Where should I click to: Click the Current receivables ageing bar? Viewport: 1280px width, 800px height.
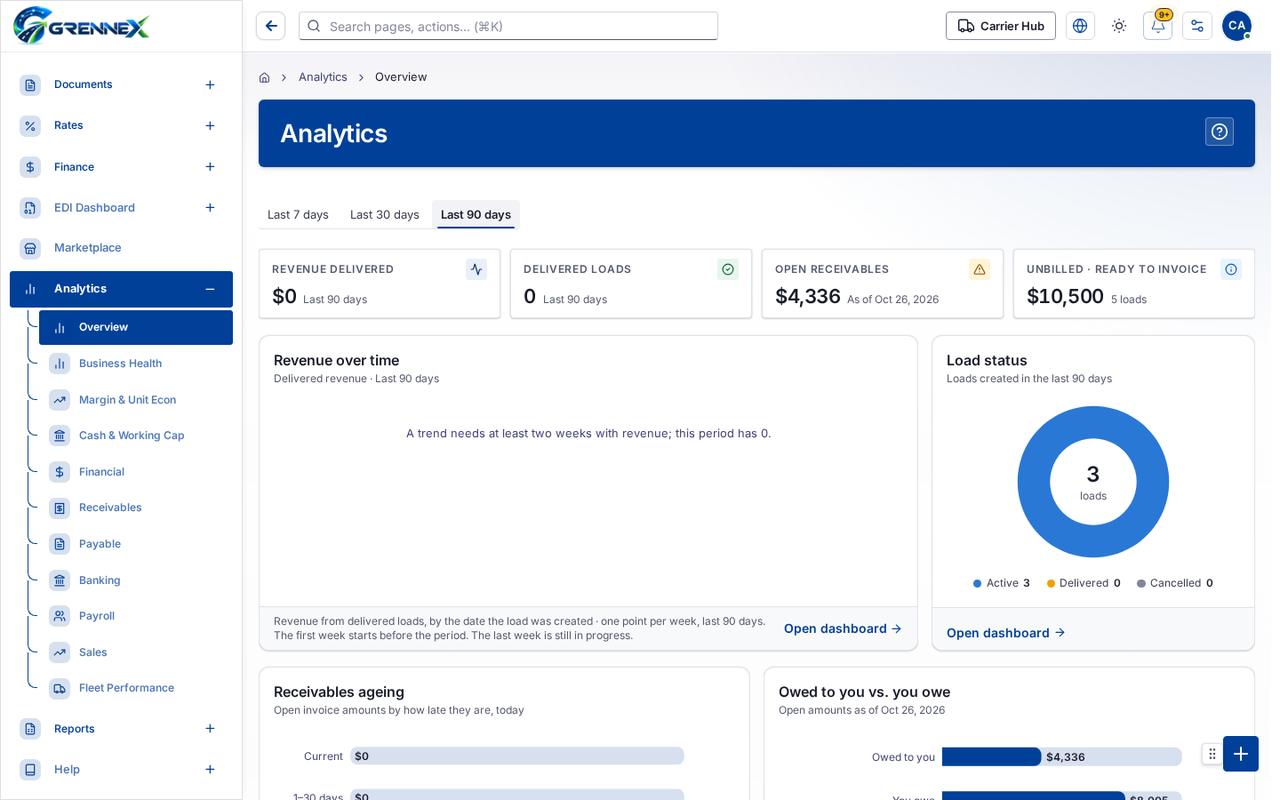point(517,756)
